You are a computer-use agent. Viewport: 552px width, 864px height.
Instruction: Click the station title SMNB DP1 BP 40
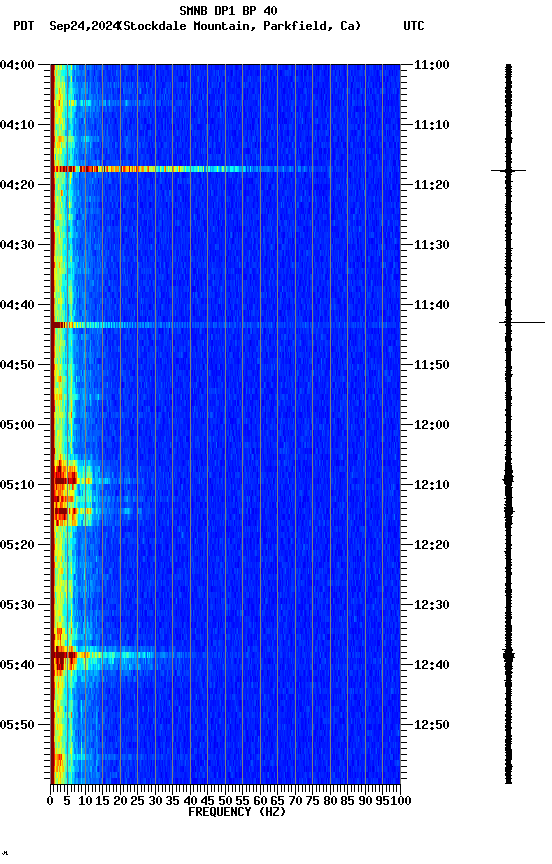(x=228, y=10)
